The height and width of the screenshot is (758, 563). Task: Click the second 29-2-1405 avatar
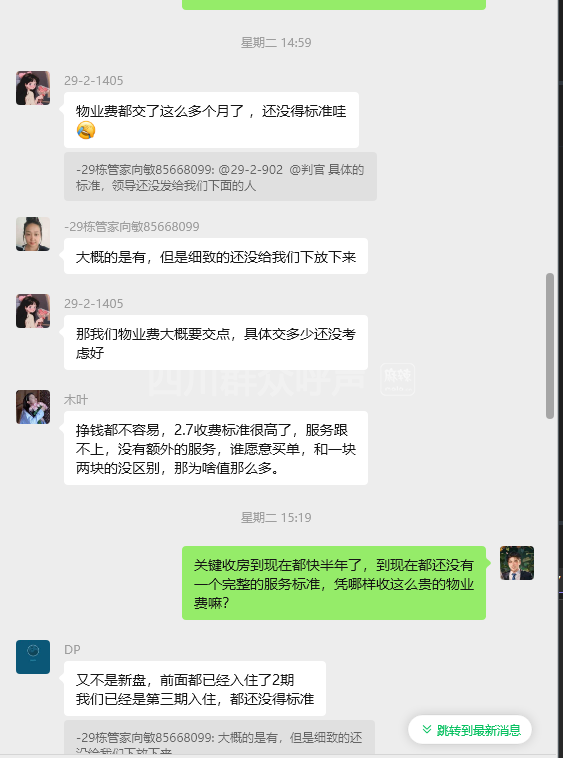(x=33, y=311)
